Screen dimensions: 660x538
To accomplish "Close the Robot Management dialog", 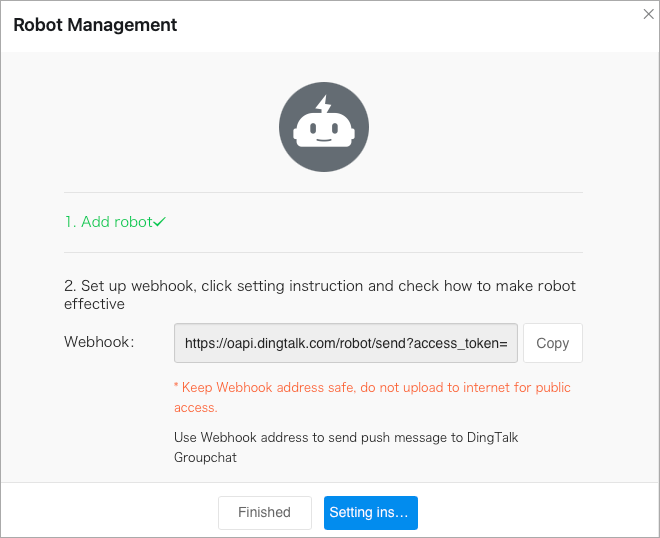I will (x=647, y=13).
